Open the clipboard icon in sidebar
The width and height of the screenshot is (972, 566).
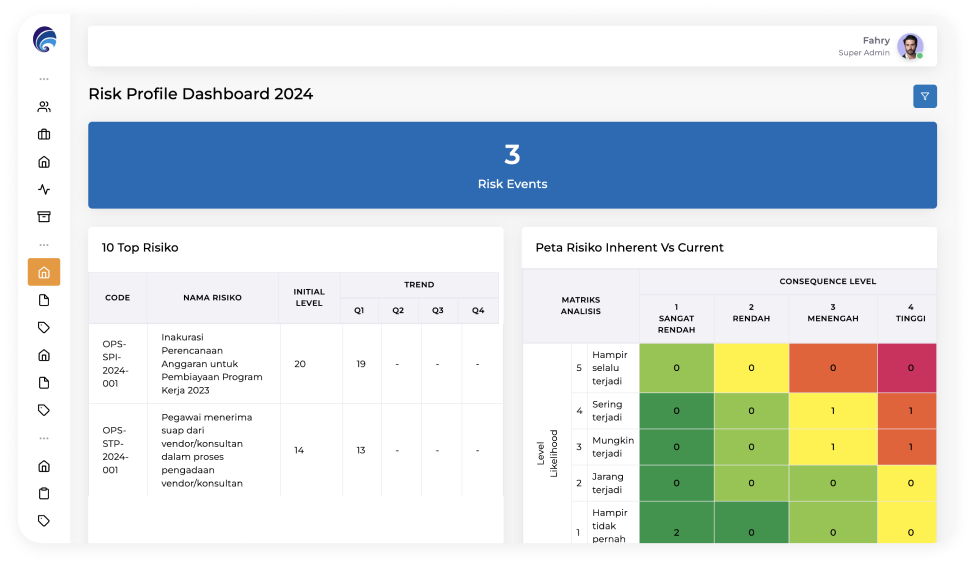[x=44, y=493]
